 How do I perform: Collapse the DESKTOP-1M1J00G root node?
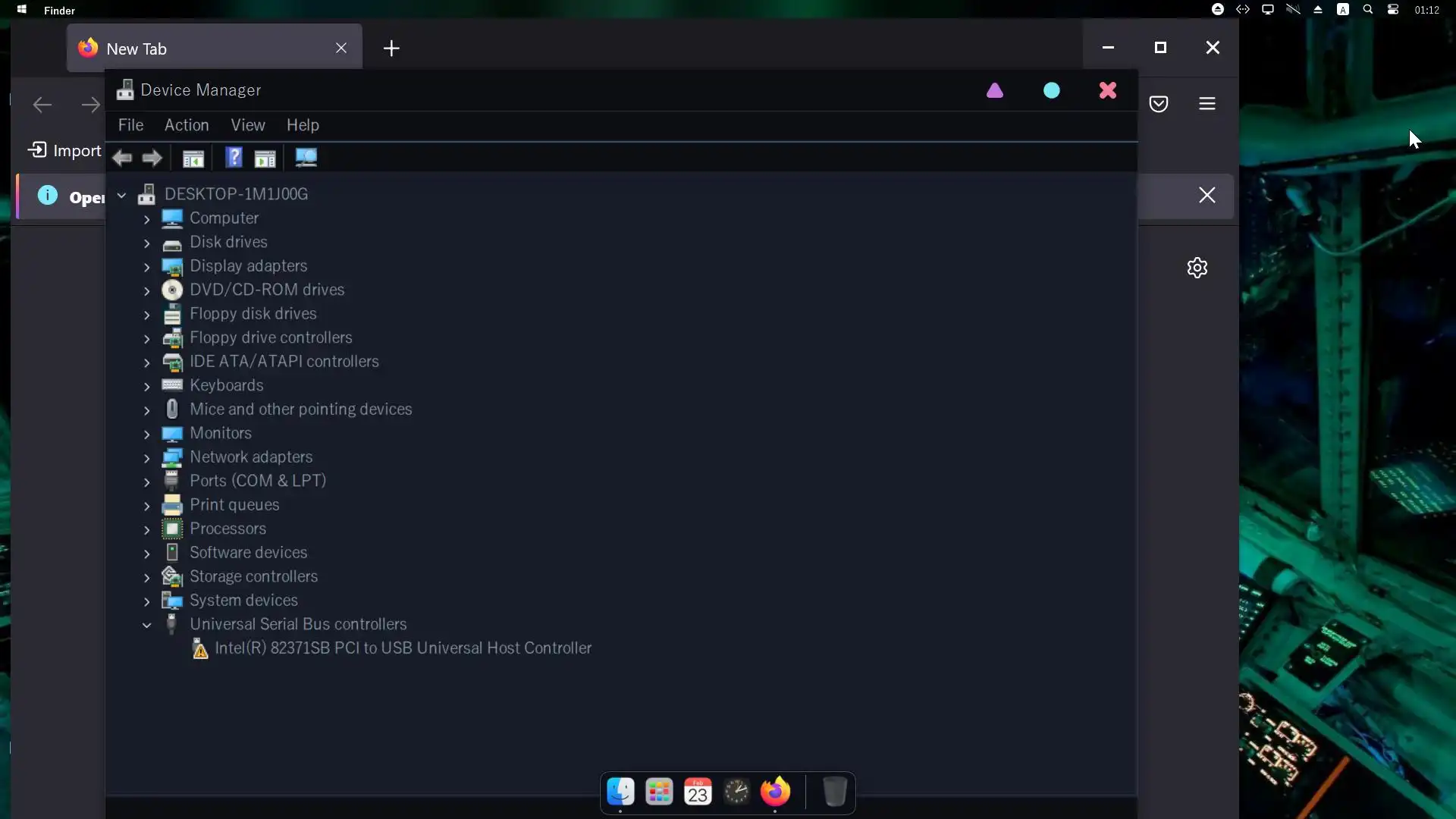[x=121, y=195]
